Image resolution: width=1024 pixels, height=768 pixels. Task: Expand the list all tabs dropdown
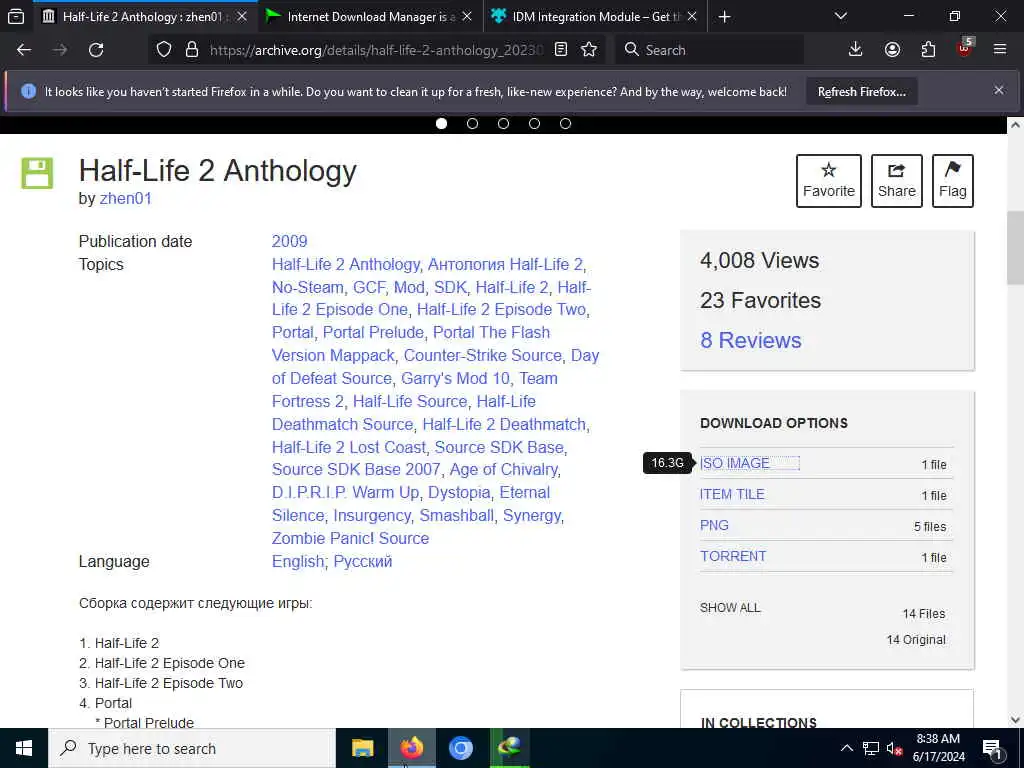(841, 16)
